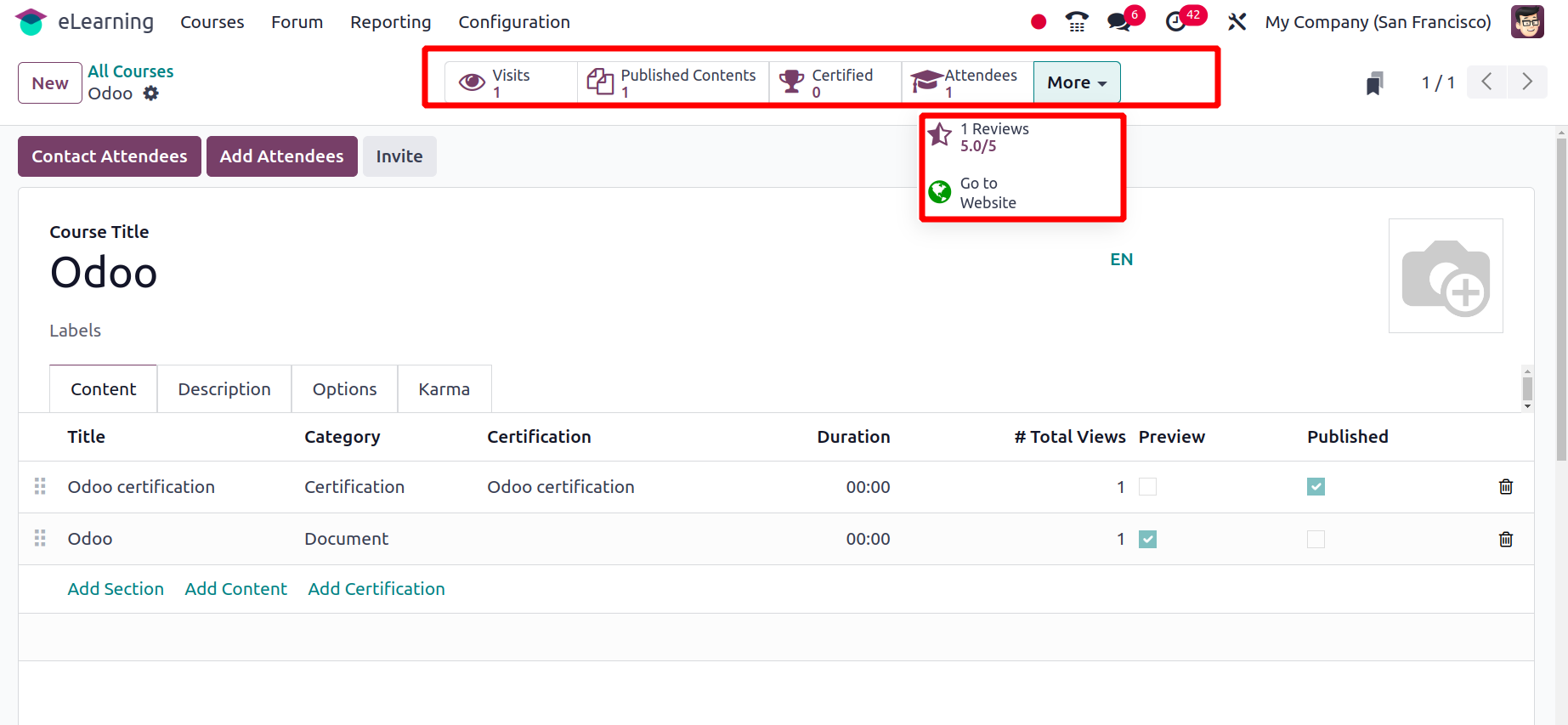This screenshot has height=725, width=1568.
Task: Click the Certification column header
Action: coord(539,437)
